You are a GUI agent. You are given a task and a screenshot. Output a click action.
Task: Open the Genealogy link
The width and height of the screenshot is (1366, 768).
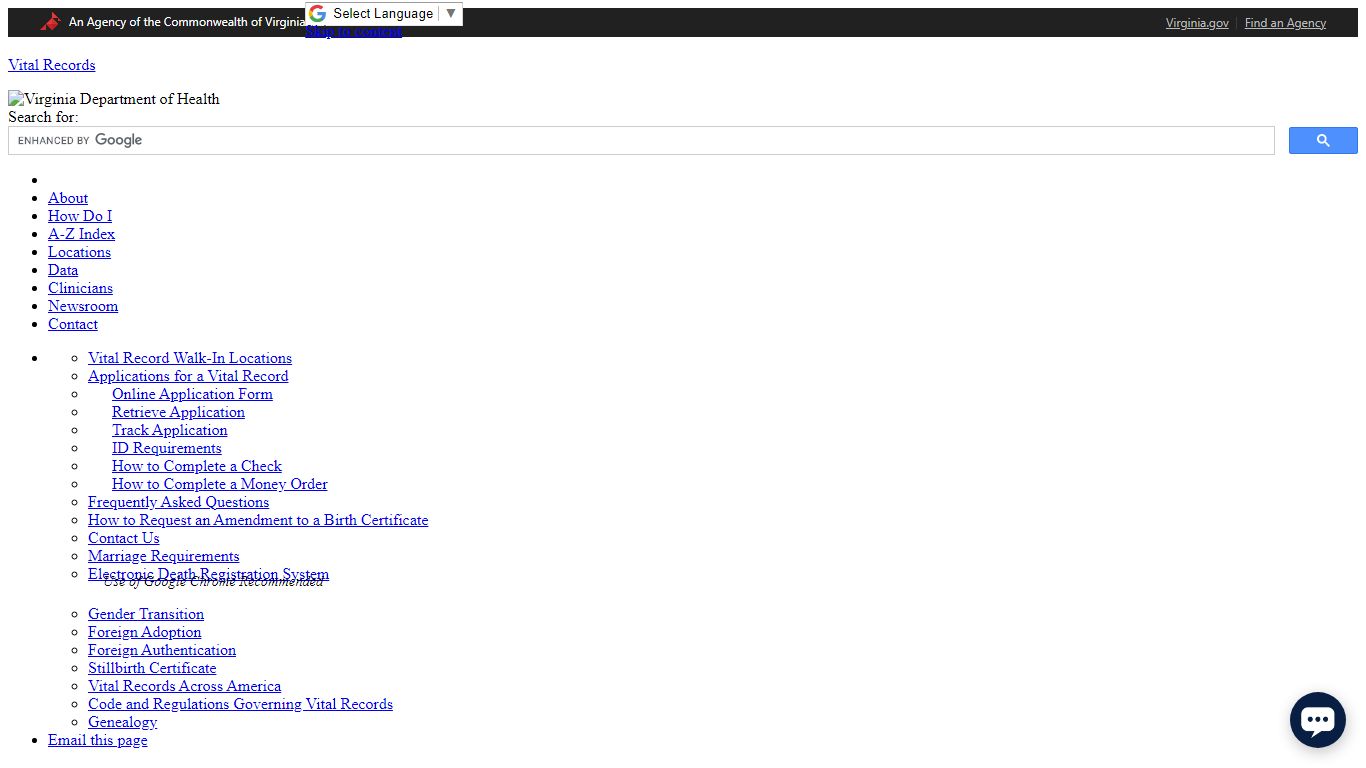coord(122,722)
